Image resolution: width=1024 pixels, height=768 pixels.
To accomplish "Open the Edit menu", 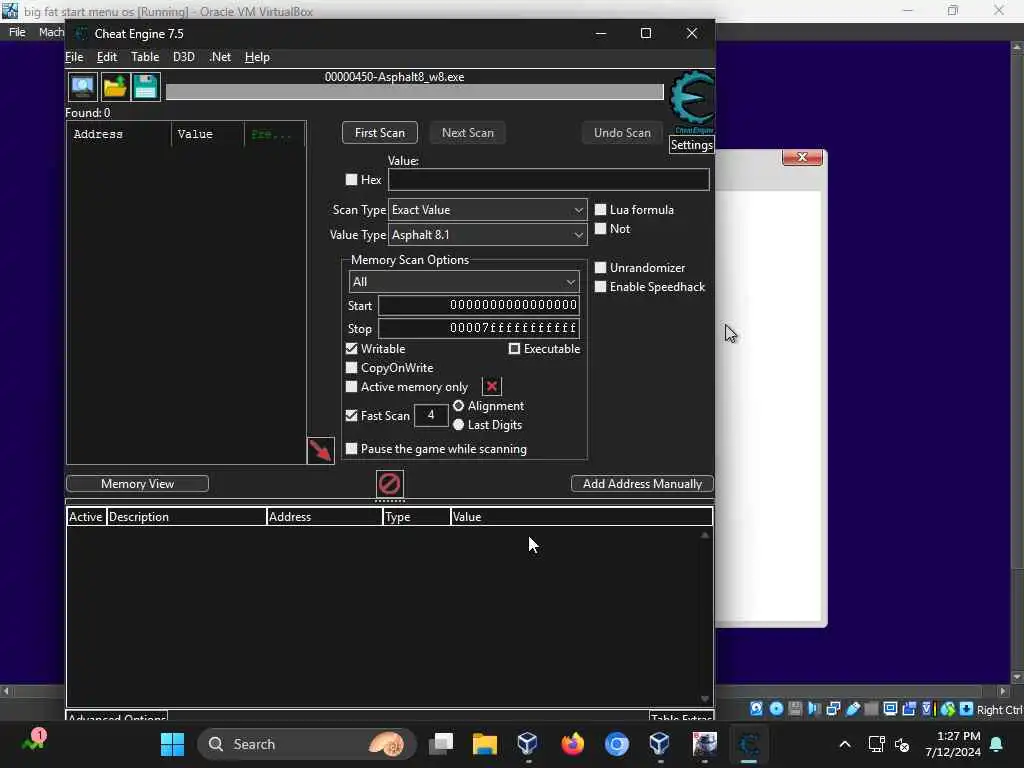I will (106, 57).
